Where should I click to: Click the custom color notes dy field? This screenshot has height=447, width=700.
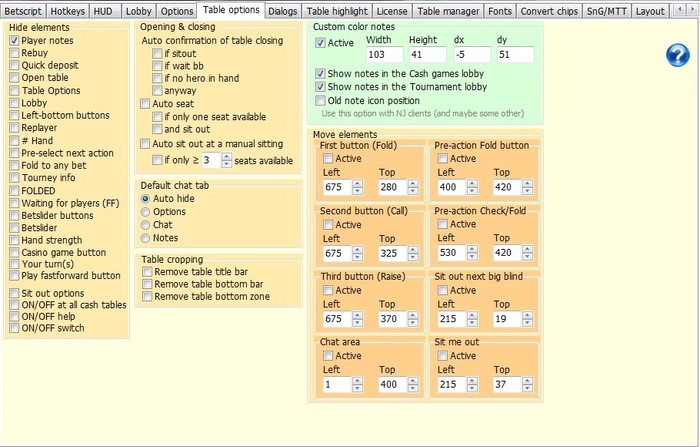[x=513, y=54]
